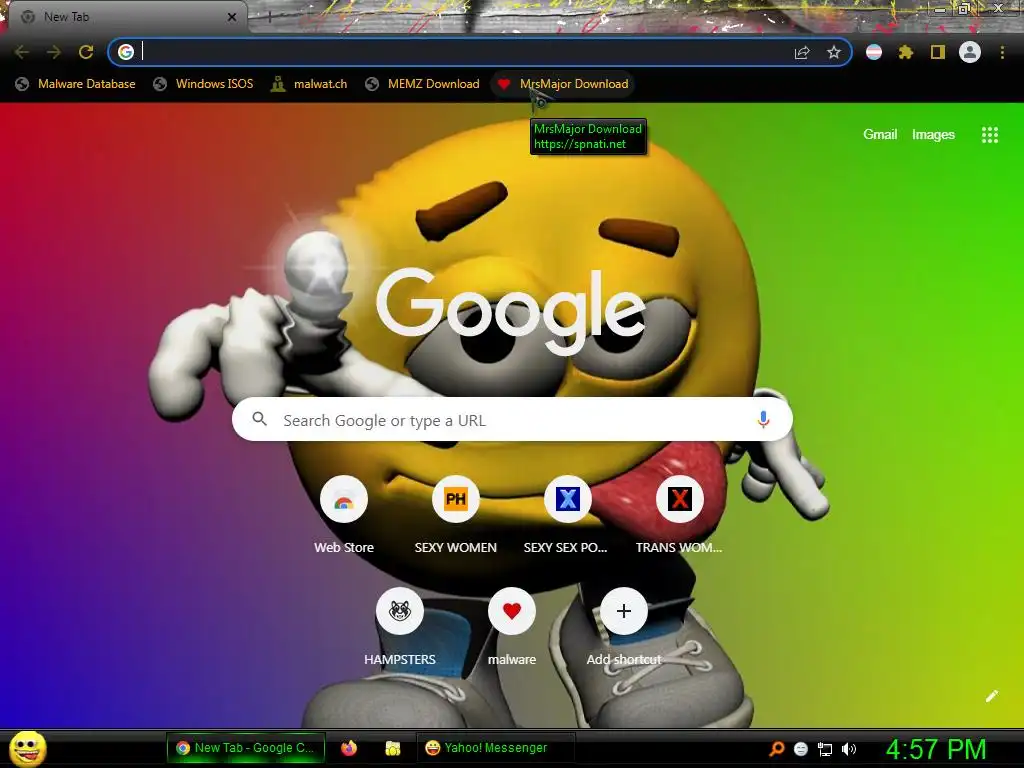Open Google apps grid
This screenshot has width=1024, height=768.
(989, 135)
